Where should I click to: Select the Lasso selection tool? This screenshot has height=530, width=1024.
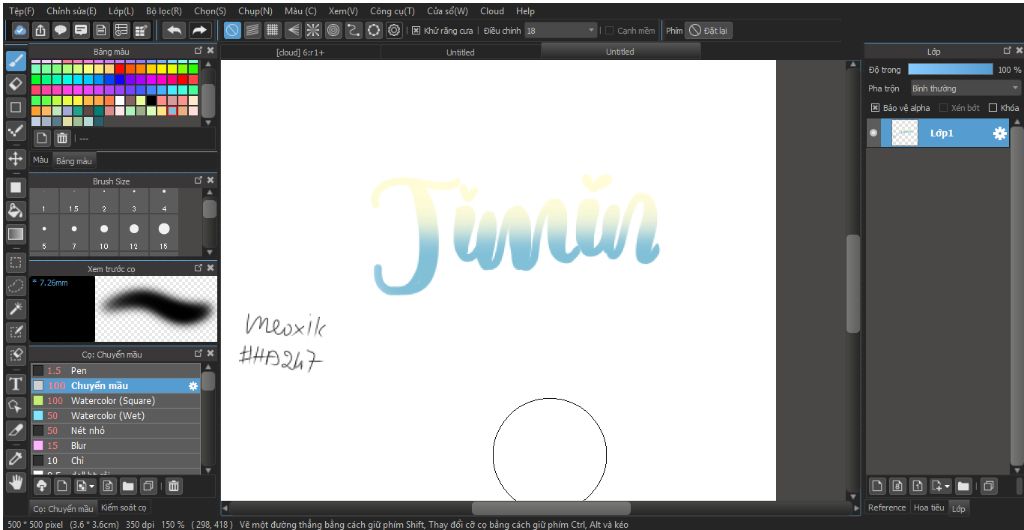click(x=16, y=286)
